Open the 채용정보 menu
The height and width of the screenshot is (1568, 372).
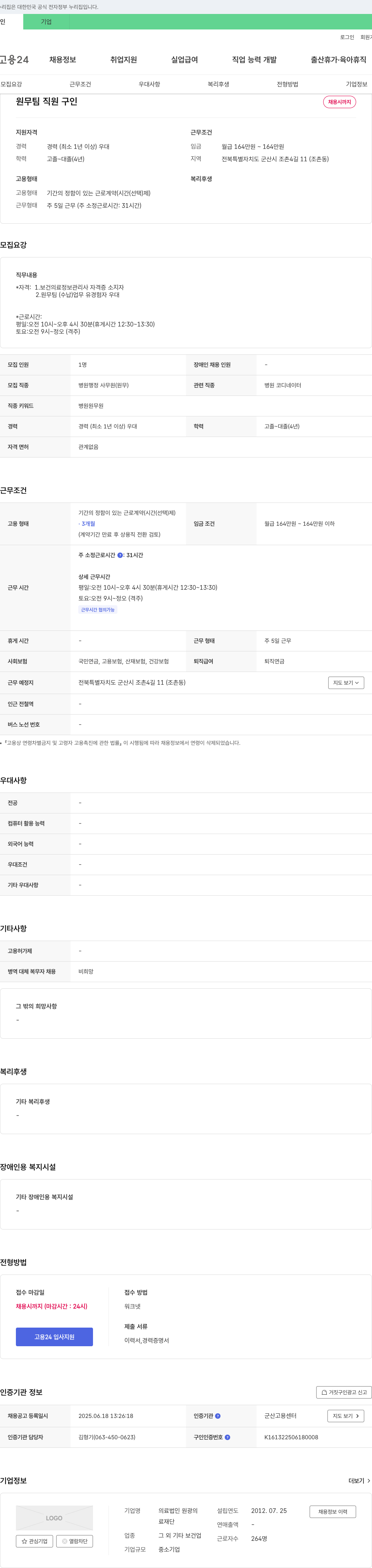[x=63, y=60]
